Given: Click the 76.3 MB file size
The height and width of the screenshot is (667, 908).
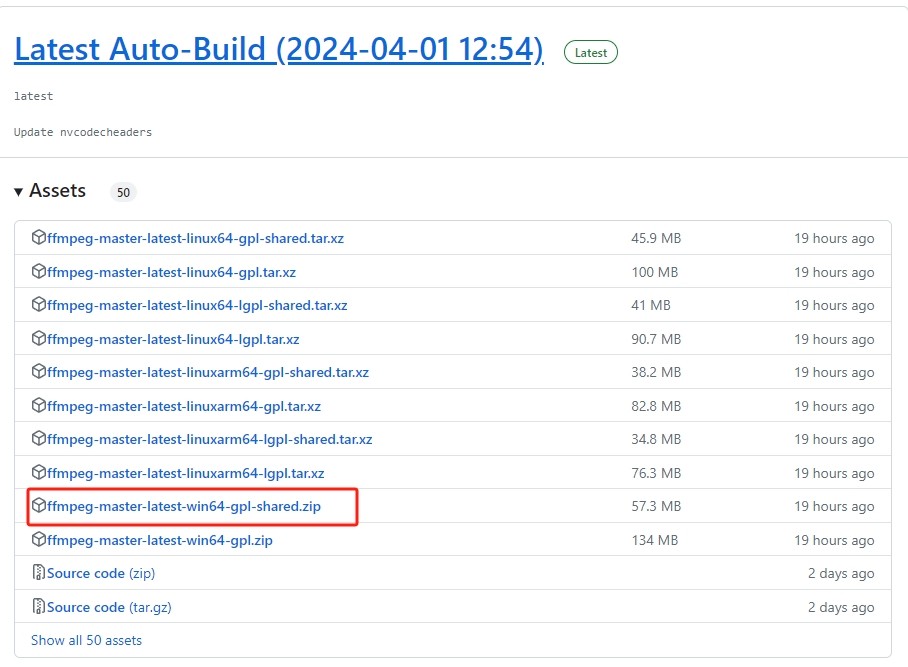Looking at the screenshot, I should pos(656,473).
